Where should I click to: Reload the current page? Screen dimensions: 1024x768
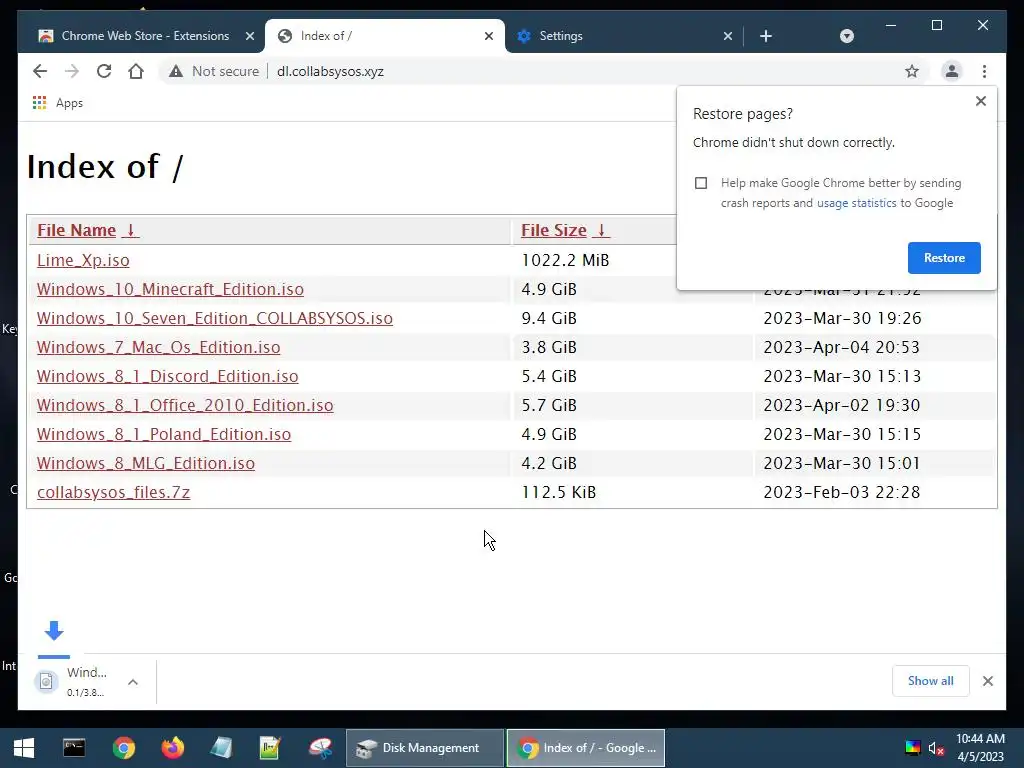tap(104, 71)
